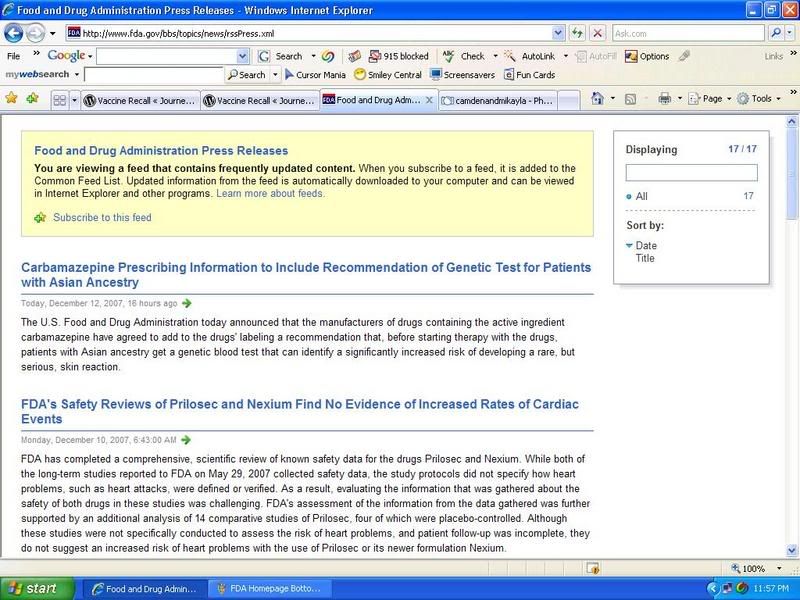Screen dimensions: 800x600
Task: Sort feed items by Title
Action: (645, 258)
